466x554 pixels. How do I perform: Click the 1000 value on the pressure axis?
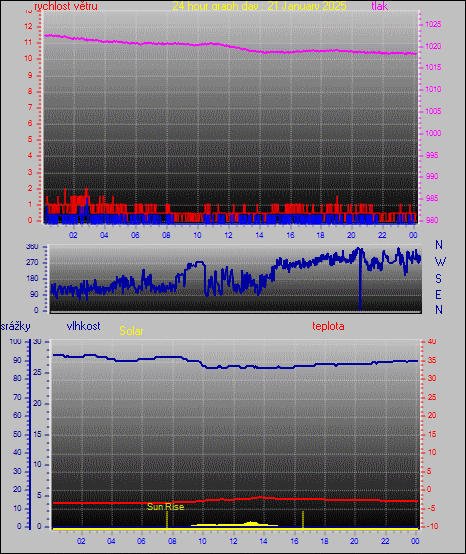[433, 133]
